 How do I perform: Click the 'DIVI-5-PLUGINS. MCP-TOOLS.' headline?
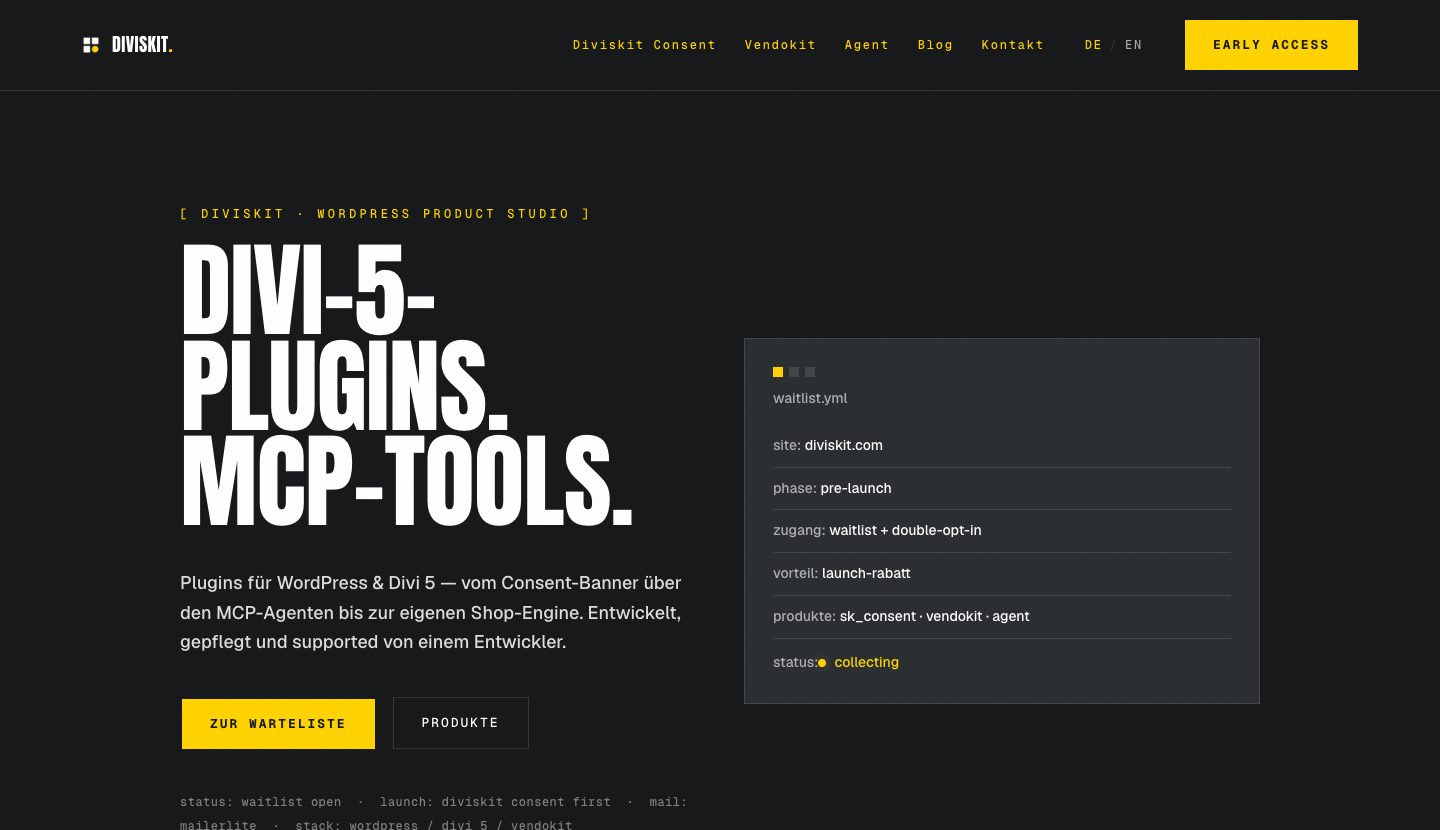(407, 386)
